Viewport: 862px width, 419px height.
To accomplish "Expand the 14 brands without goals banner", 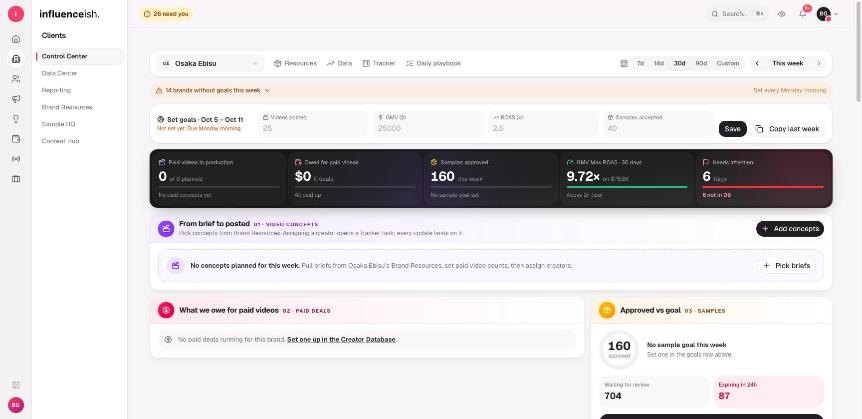I will (213, 90).
